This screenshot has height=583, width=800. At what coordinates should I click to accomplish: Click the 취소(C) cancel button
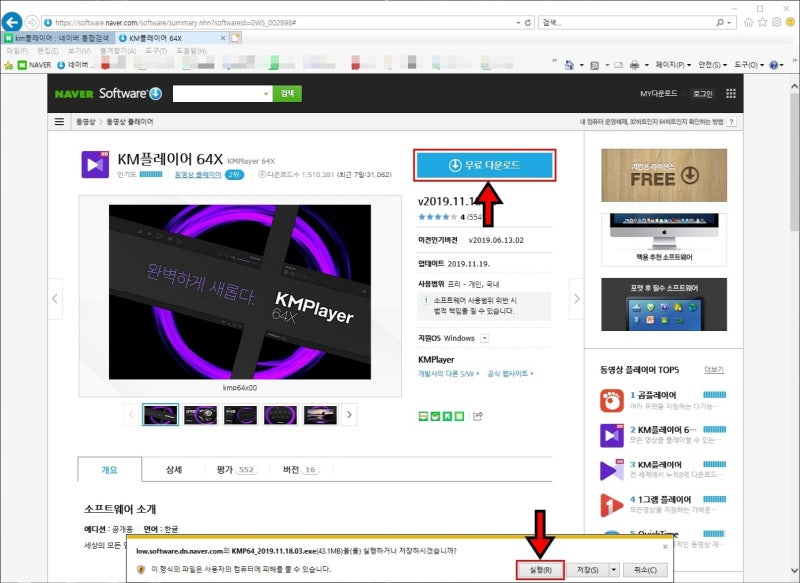coord(645,570)
